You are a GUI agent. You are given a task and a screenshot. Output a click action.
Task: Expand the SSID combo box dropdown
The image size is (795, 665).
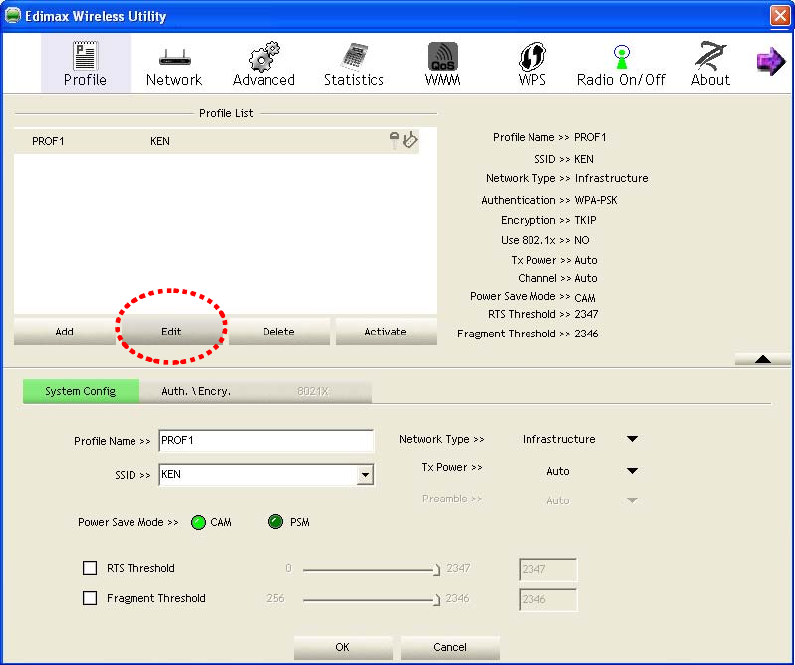pyautogui.click(x=365, y=475)
